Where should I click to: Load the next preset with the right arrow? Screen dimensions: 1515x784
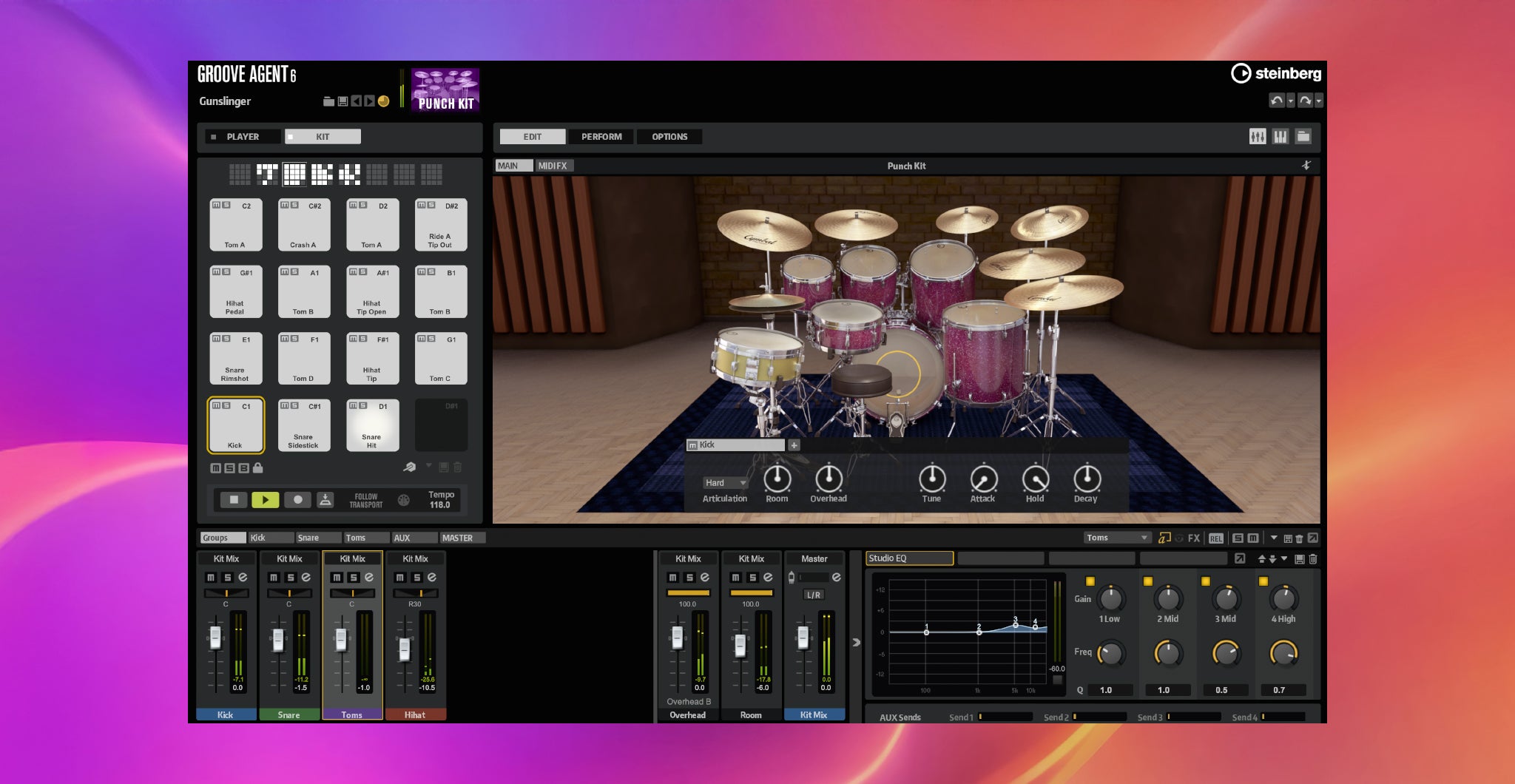[369, 101]
